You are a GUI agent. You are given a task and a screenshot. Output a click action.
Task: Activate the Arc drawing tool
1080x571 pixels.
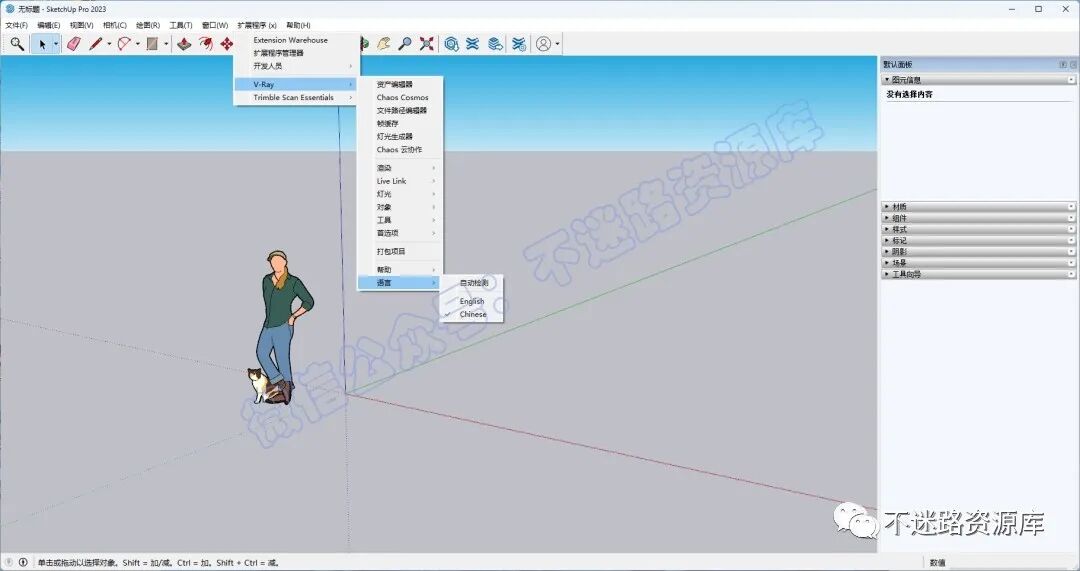[124, 44]
